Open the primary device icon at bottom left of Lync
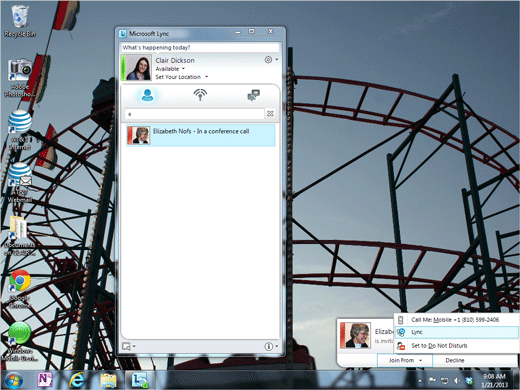520x390 pixels. [x=126, y=346]
